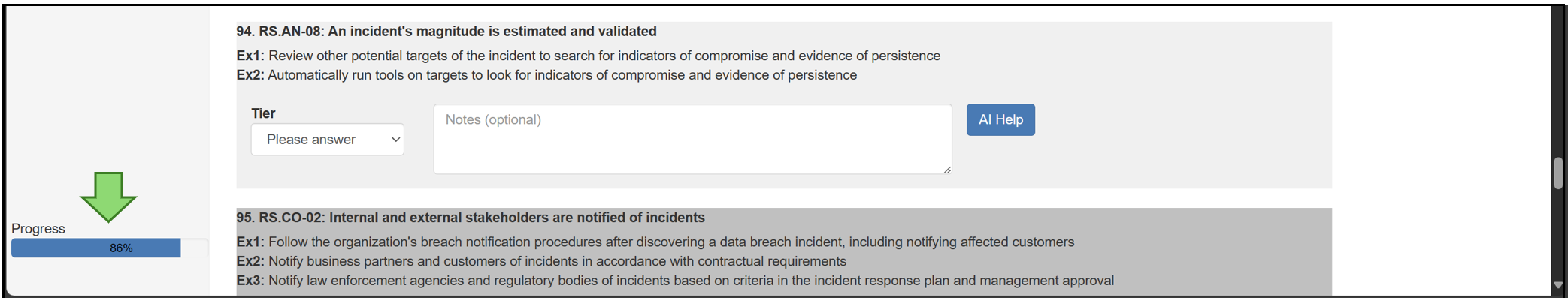Click the chevron arrow on Tier select
This screenshot has height=298, width=1568.
pyautogui.click(x=395, y=140)
